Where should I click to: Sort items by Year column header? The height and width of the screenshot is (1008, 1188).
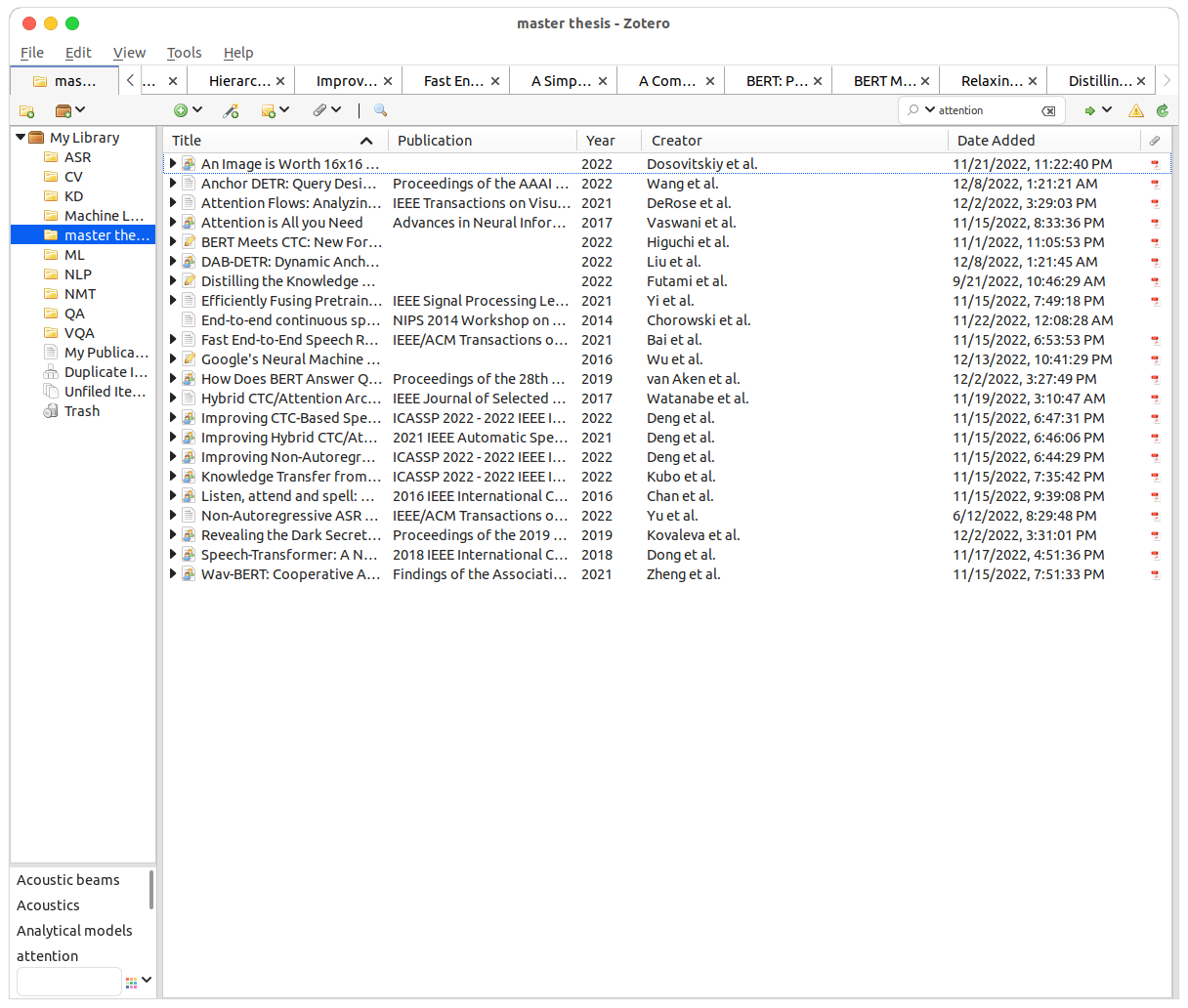click(601, 141)
